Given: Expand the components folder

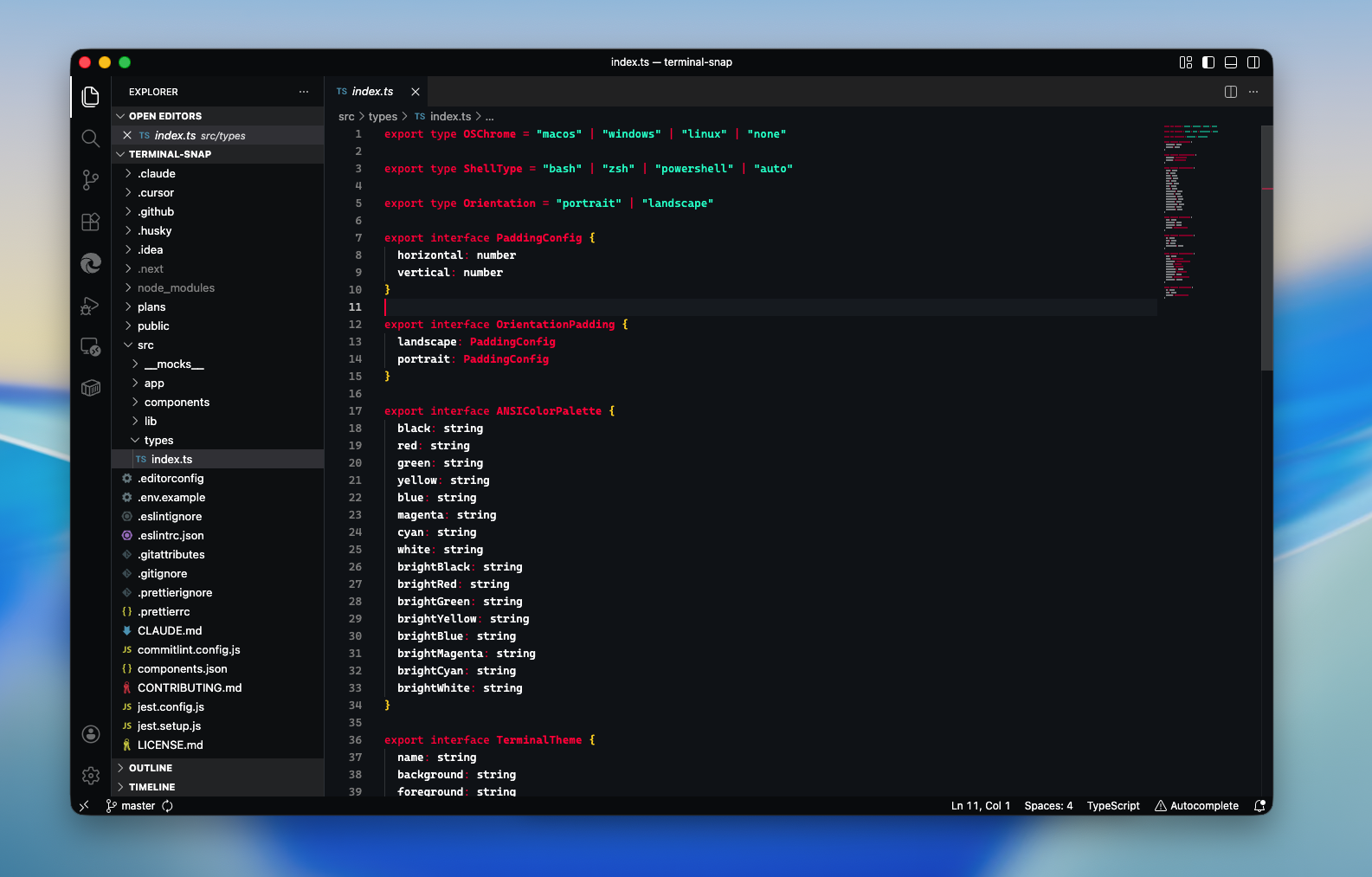Looking at the screenshot, I should [x=218, y=403].
